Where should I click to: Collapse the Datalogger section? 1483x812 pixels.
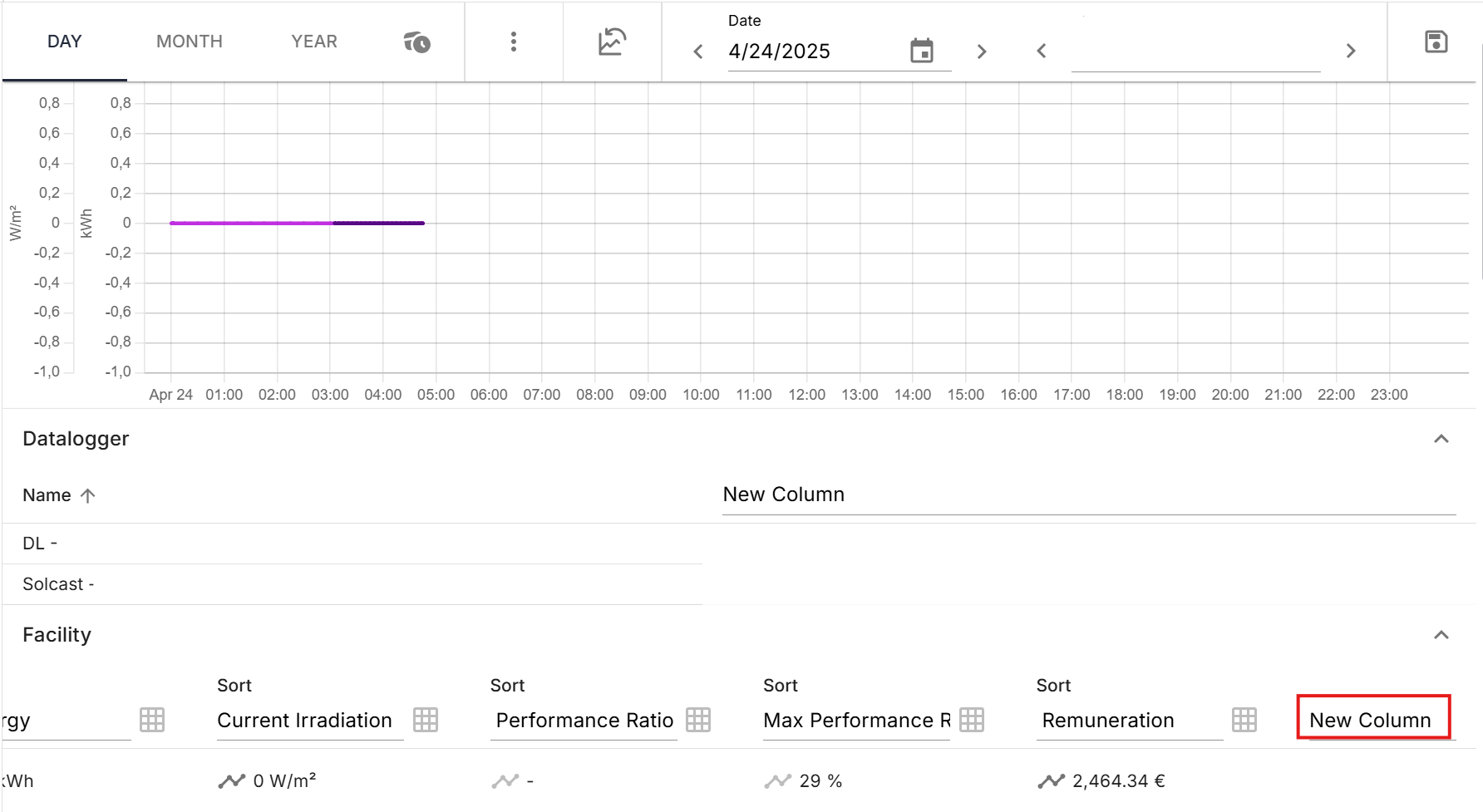click(x=1441, y=439)
